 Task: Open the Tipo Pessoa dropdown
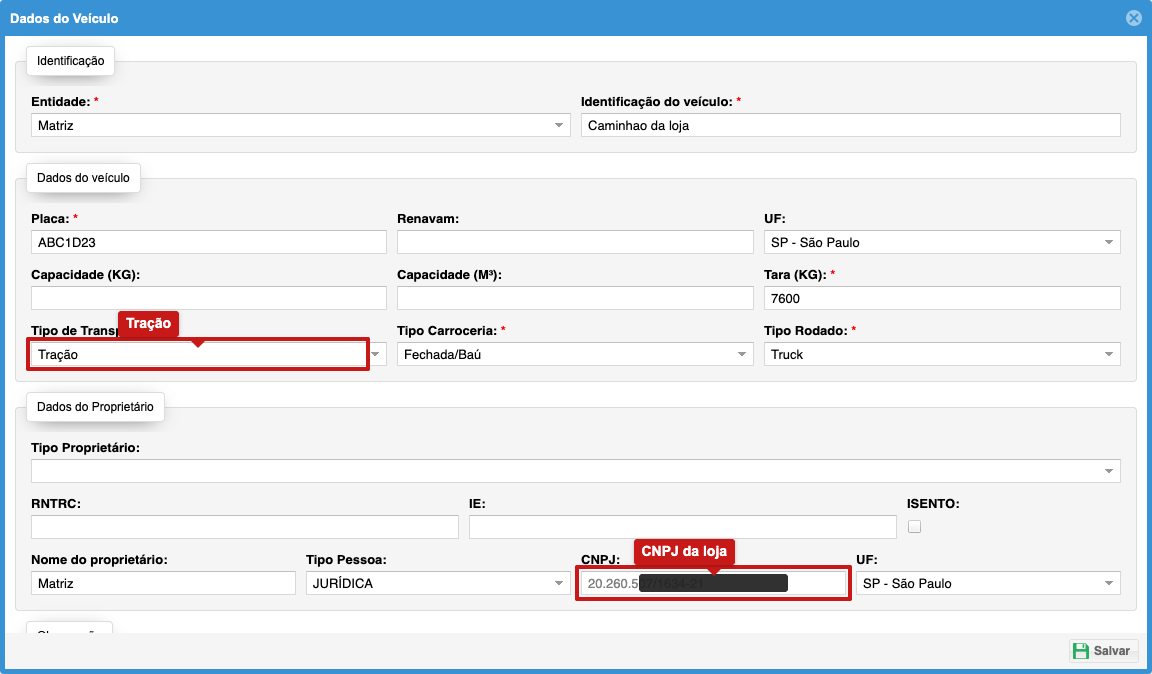click(x=438, y=583)
